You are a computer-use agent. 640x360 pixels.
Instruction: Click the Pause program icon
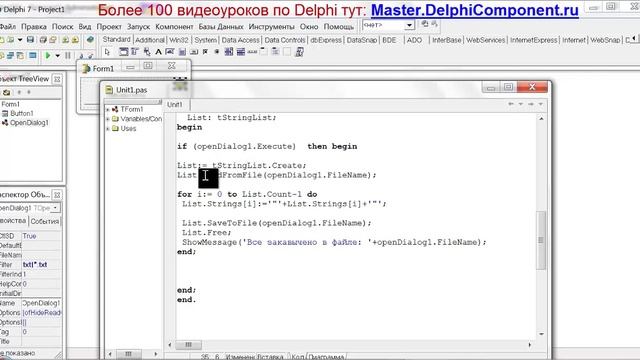(68, 55)
